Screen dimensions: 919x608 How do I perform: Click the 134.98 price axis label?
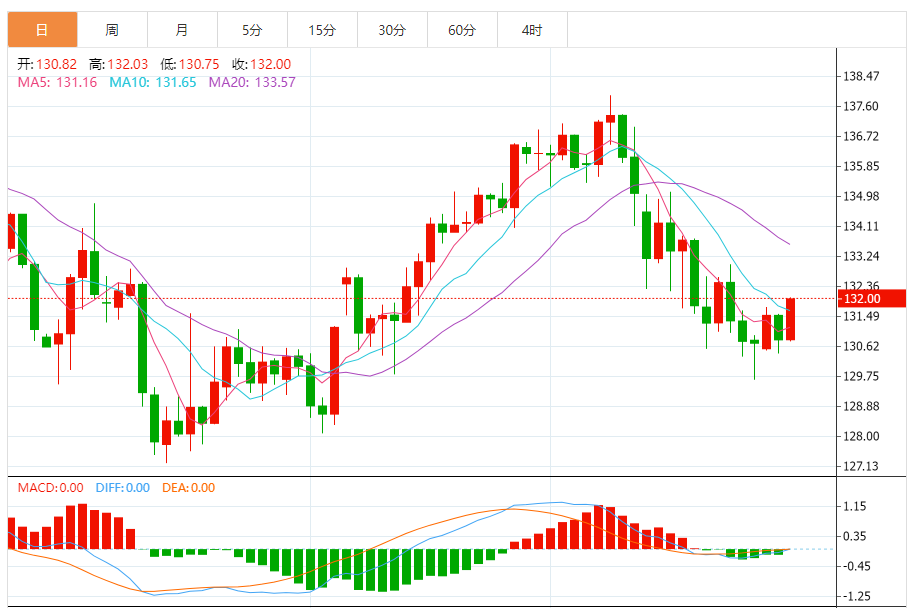pyautogui.click(x=861, y=196)
